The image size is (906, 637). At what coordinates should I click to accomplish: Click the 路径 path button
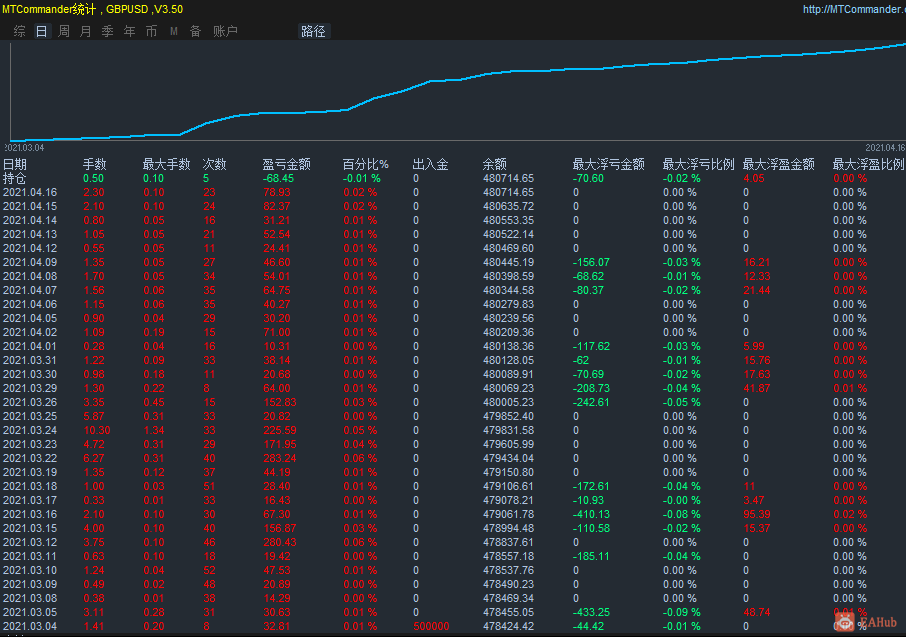click(313, 31)
